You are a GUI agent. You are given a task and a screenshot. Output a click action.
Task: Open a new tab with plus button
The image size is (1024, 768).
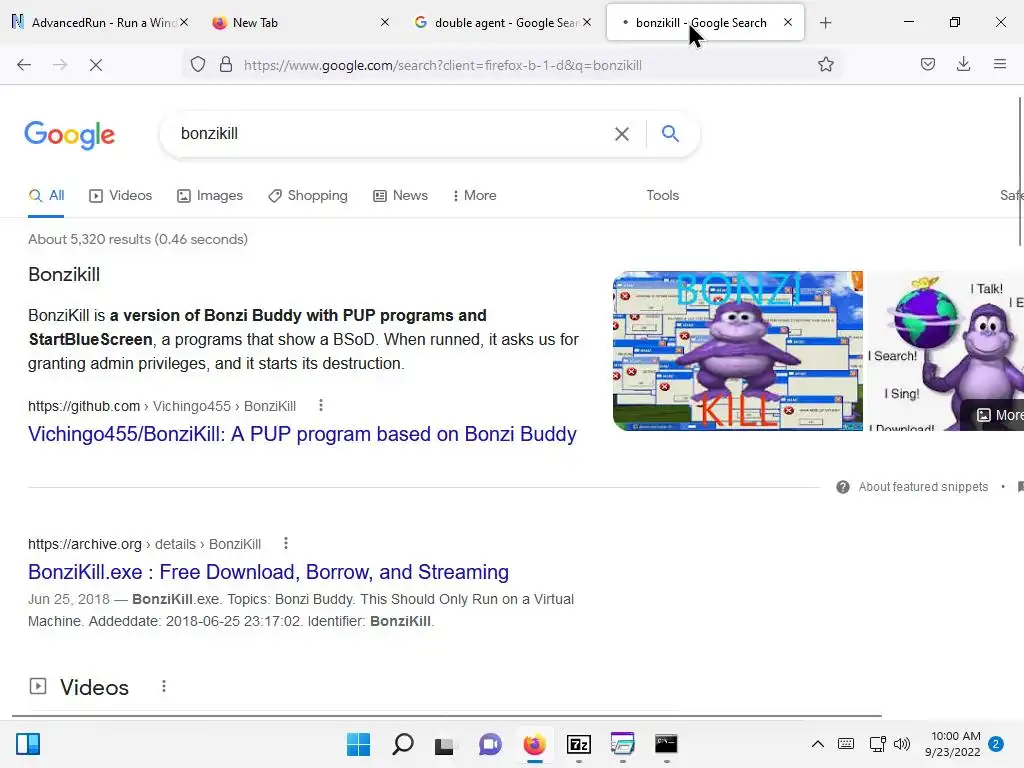click(825, 23)
